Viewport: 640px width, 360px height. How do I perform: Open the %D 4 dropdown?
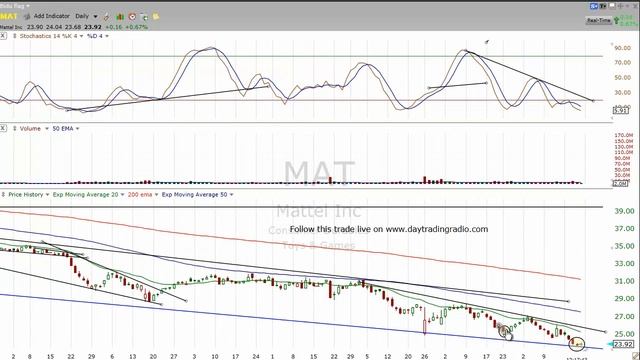[98, 36]
